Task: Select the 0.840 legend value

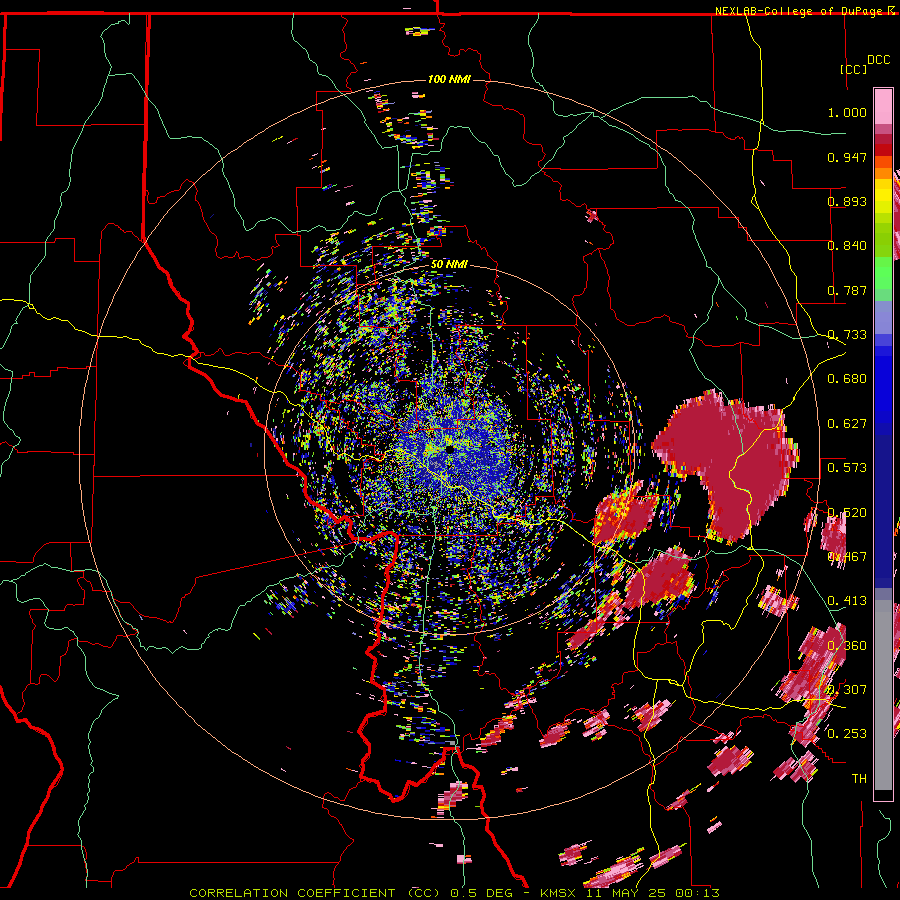Action: pyautogui.click(x=847, y=246)
